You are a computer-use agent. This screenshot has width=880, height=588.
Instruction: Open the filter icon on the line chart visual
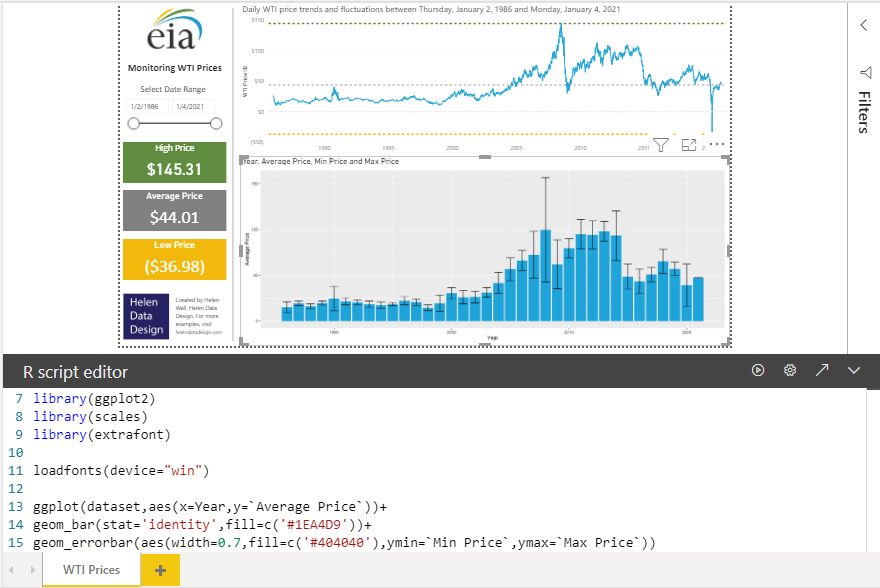[661, 145]
